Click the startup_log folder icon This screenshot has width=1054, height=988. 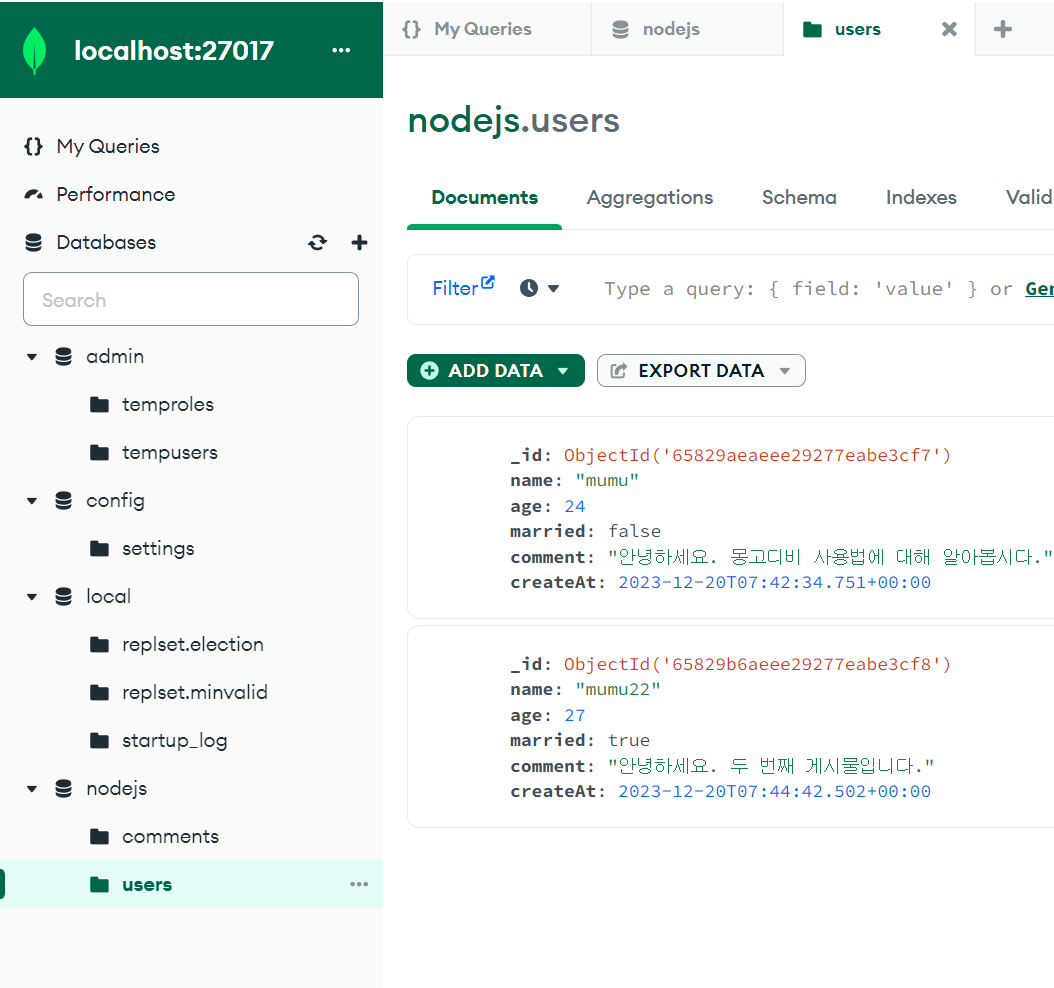point(99,741)
